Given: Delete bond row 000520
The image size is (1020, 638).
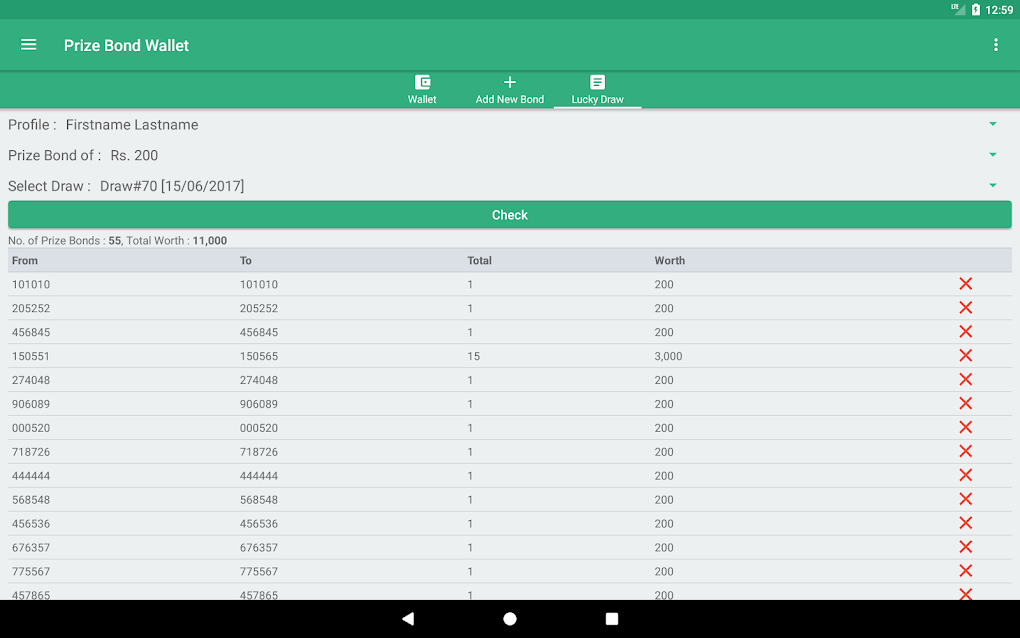Looking at the screenshot, I should (x=965, y=427).
